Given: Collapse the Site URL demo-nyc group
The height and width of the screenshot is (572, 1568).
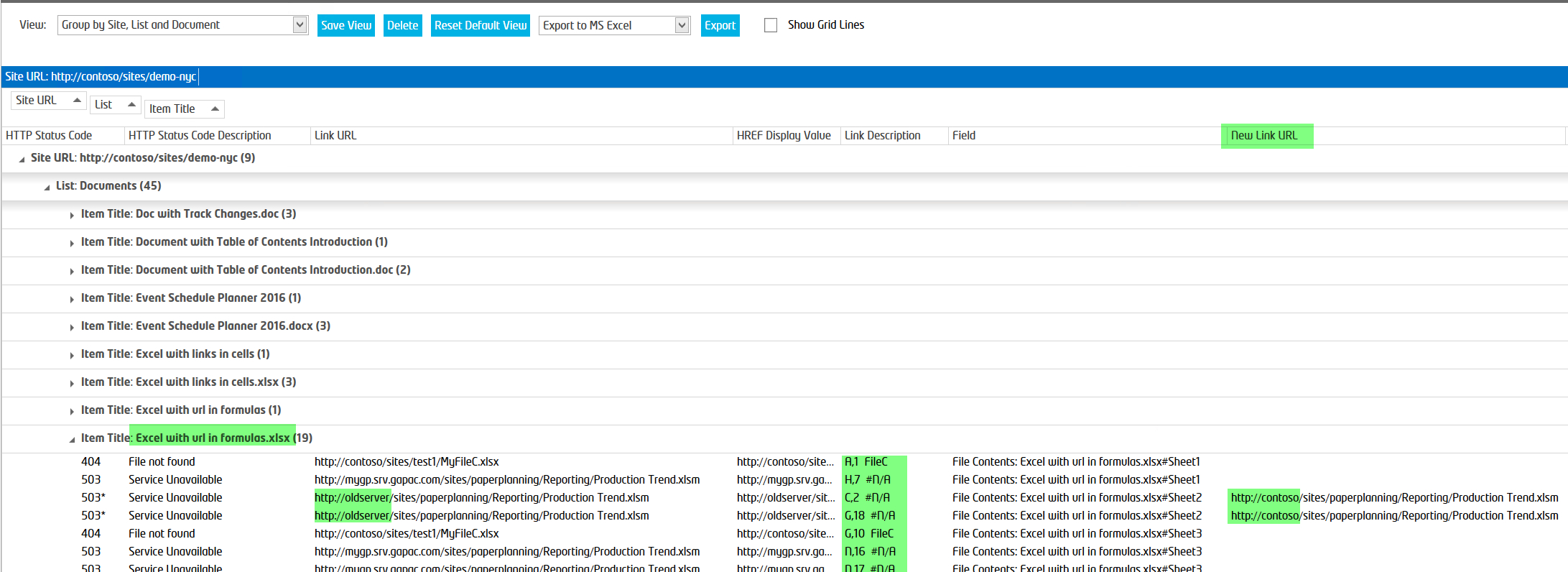Looking at the screenshot, I should pyautogui.click(x=22, y=159).
